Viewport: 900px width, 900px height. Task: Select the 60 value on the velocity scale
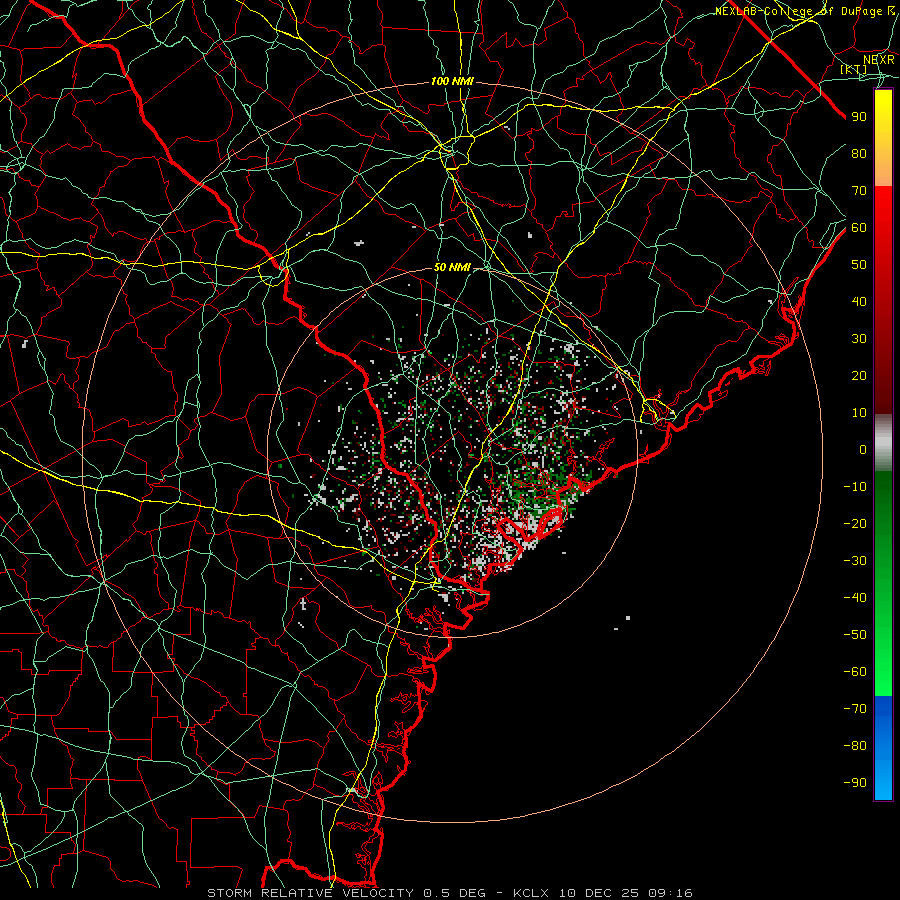coord(859,228)
